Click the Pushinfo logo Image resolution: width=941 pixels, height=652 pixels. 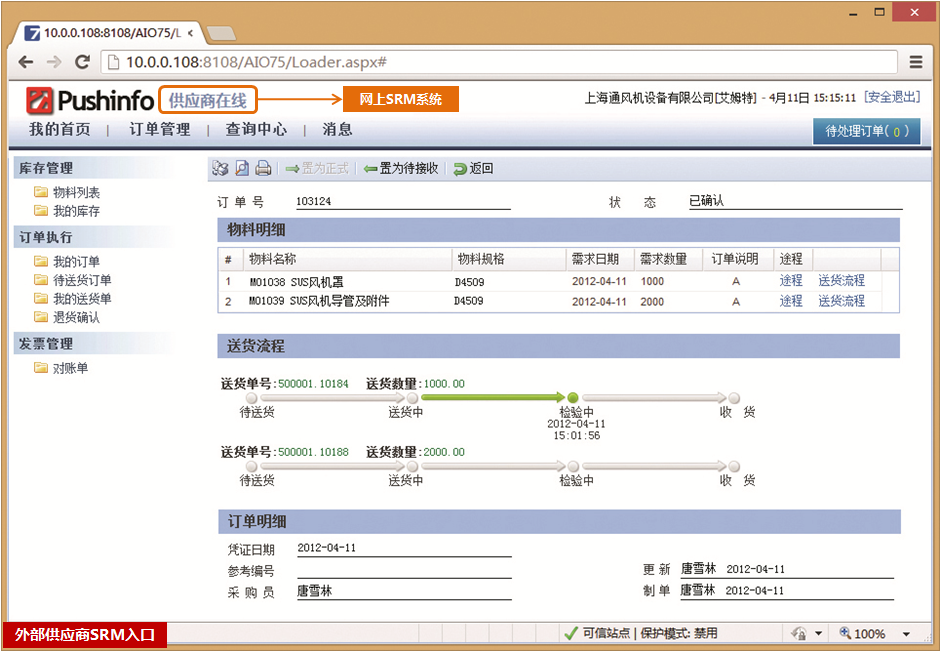pos(90,100)
